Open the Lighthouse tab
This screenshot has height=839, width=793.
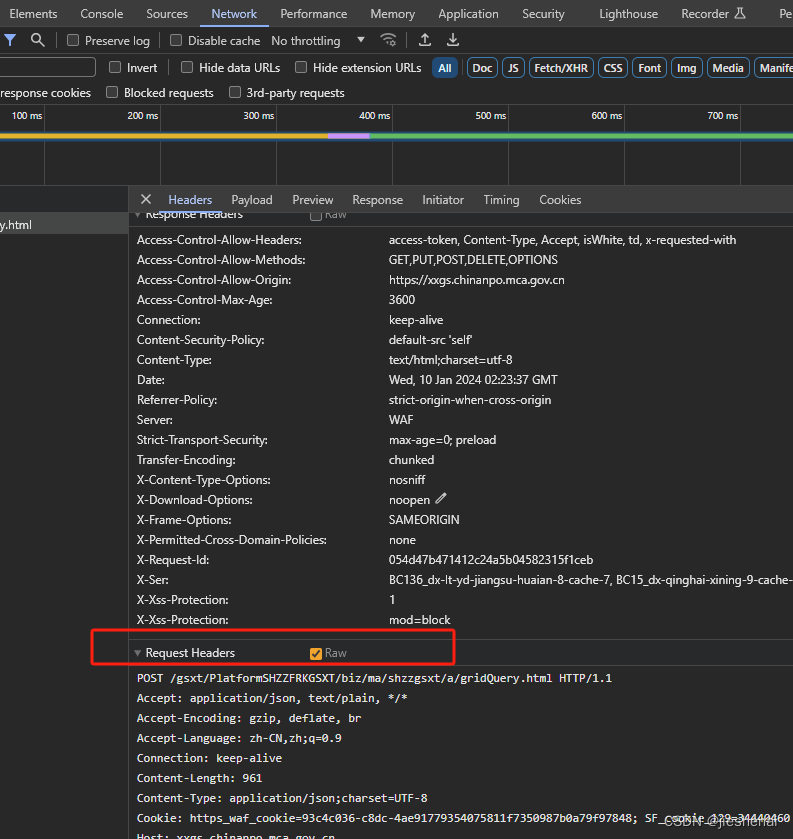point(628,14)
